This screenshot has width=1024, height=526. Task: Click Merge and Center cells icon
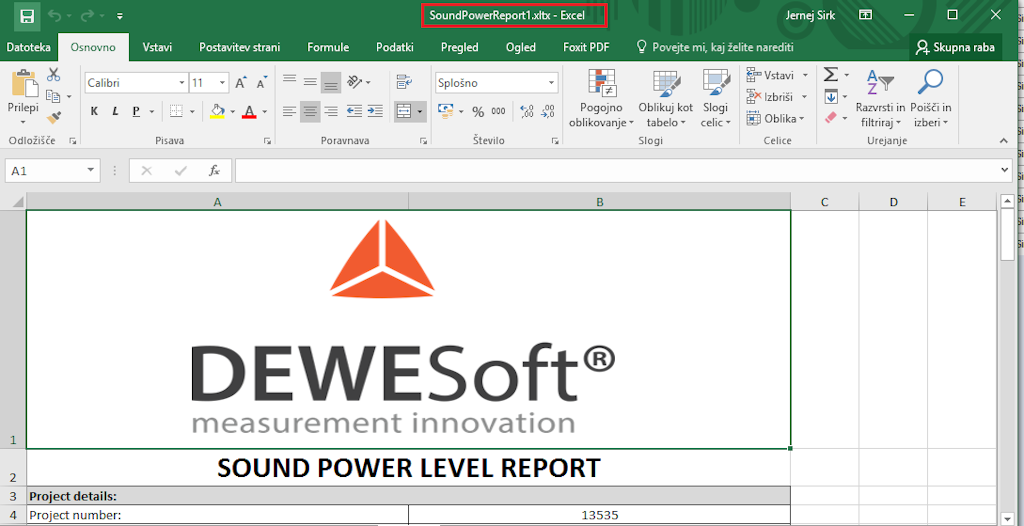click(x=404, y=112)
